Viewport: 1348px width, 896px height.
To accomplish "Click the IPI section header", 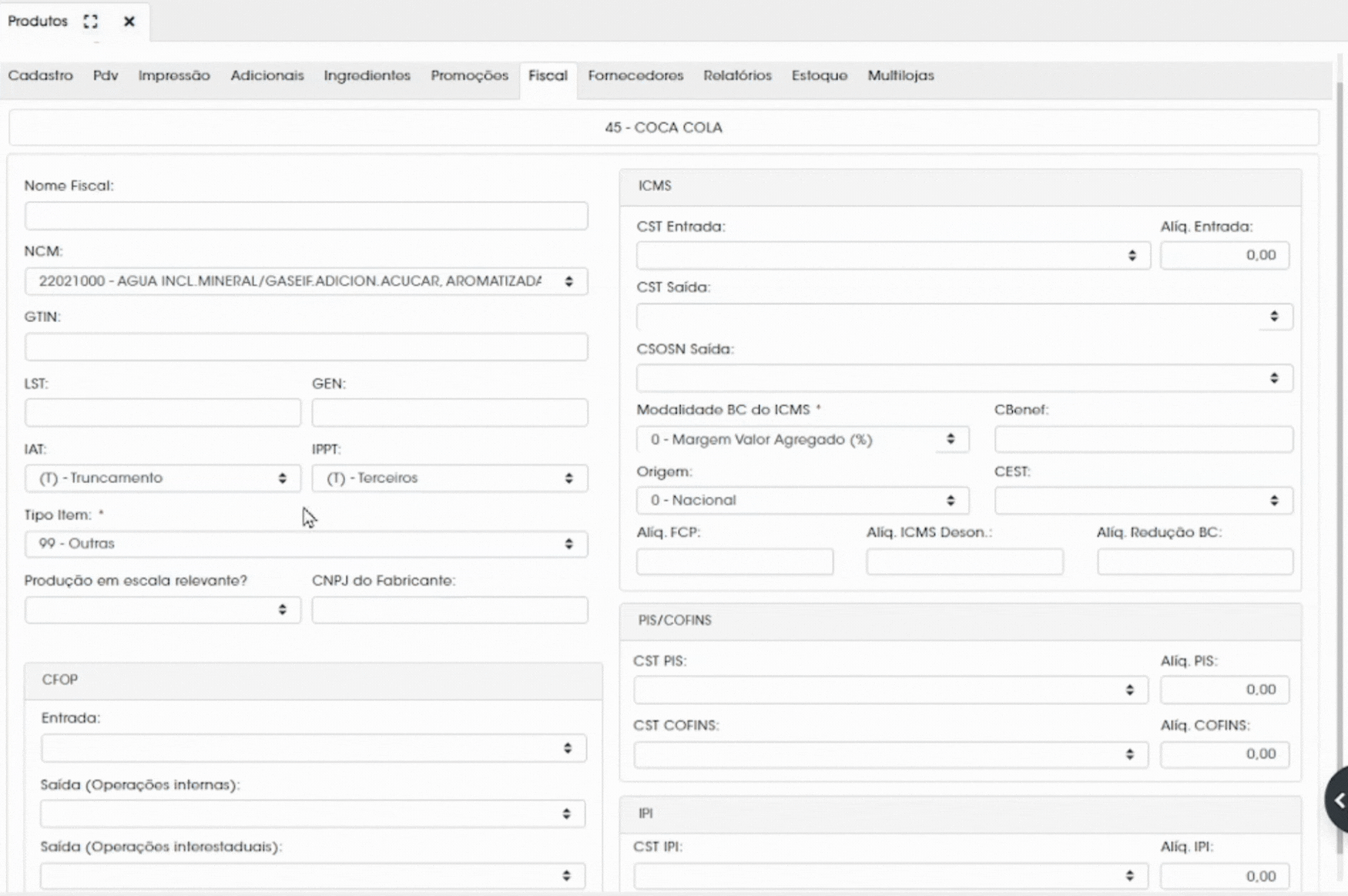I will point(961,814).
